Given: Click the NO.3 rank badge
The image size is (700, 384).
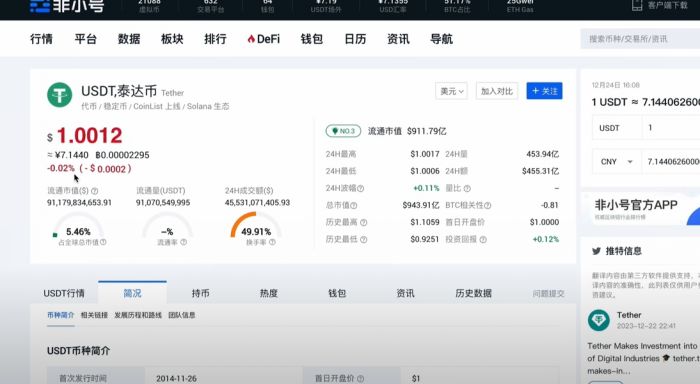Looking at the screenshot, I should pyautogui.click(x=343, y=131).
